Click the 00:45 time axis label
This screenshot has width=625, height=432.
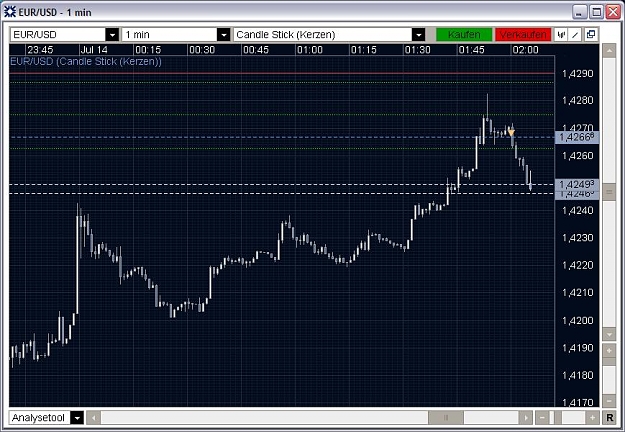[x=256, y=50]
